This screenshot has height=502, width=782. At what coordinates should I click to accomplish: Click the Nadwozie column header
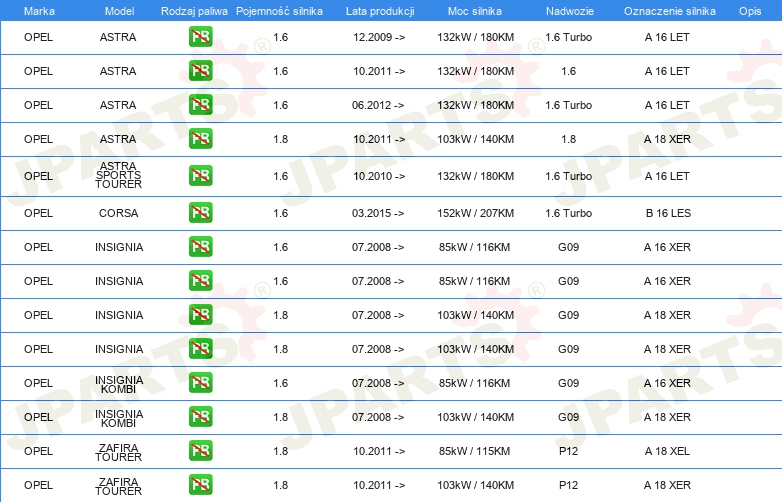pos(570,11)
